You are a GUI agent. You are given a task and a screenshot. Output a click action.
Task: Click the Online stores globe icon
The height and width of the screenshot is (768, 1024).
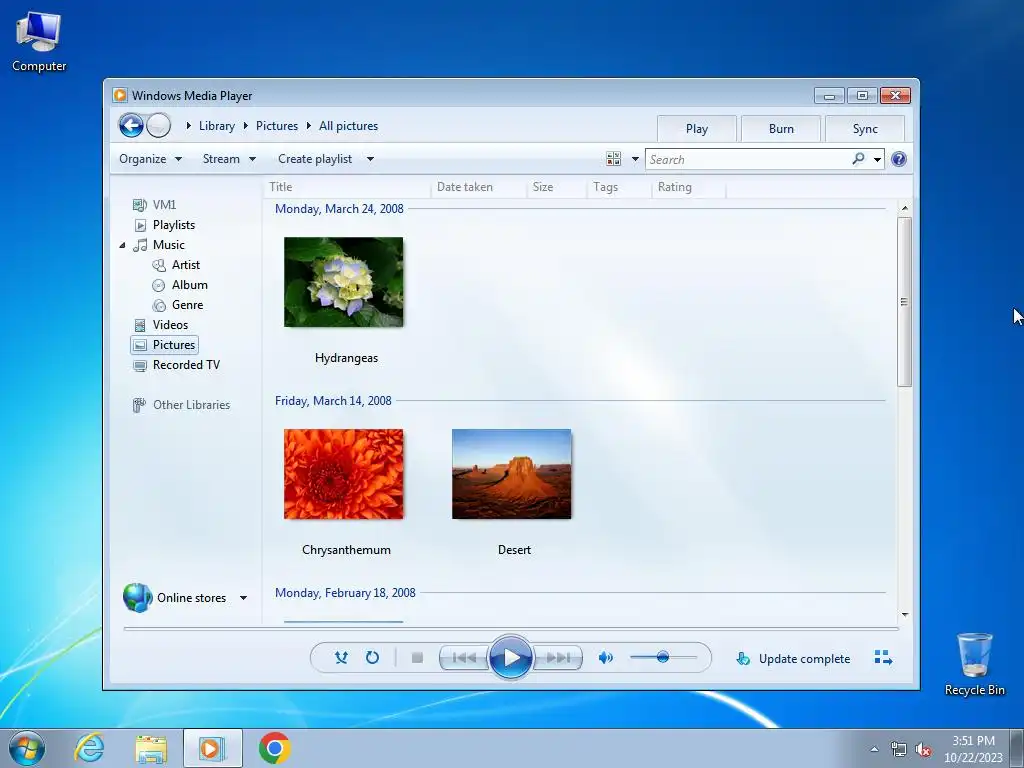click(138, 598)
